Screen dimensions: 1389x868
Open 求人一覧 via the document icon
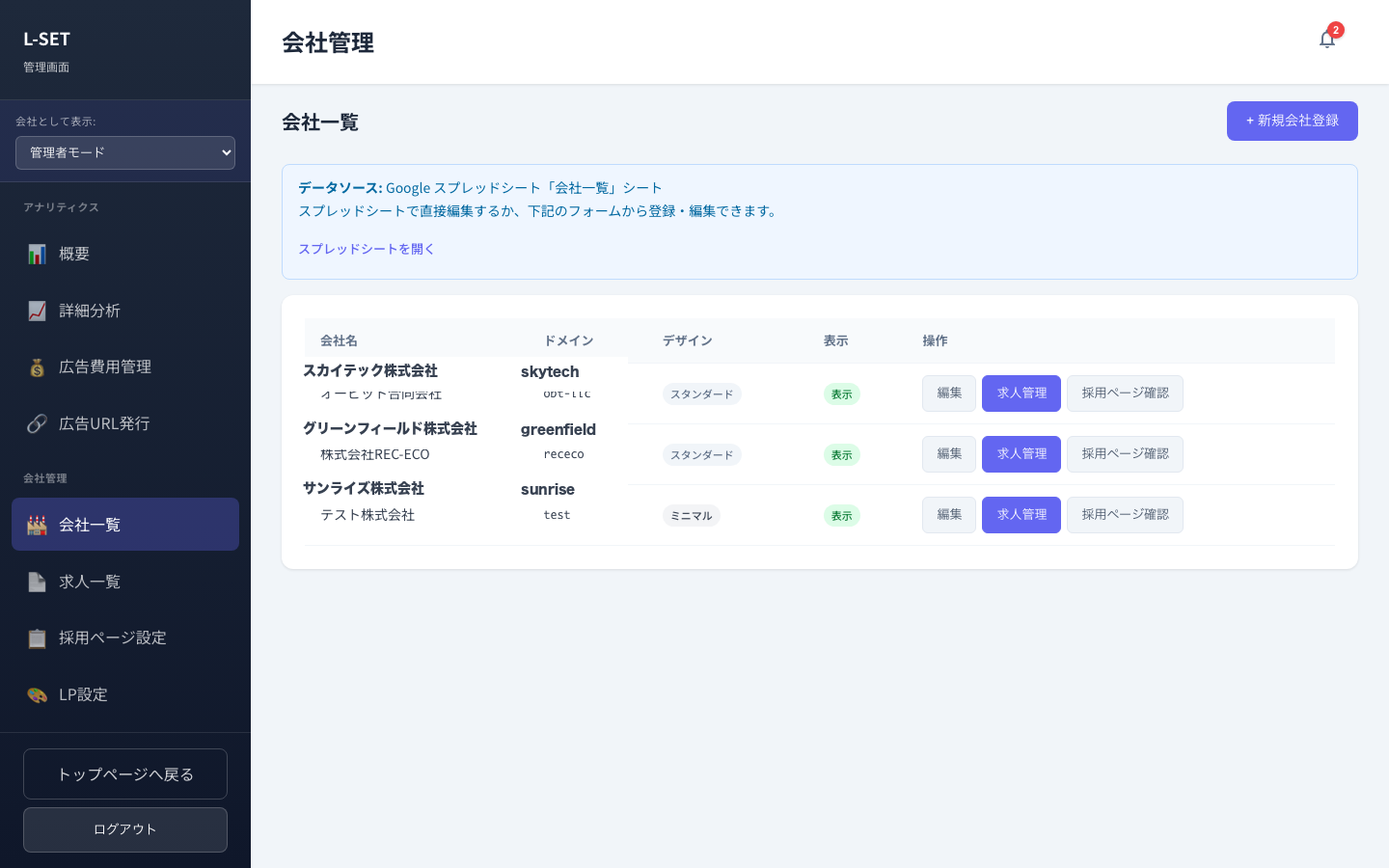pos(37,582)
